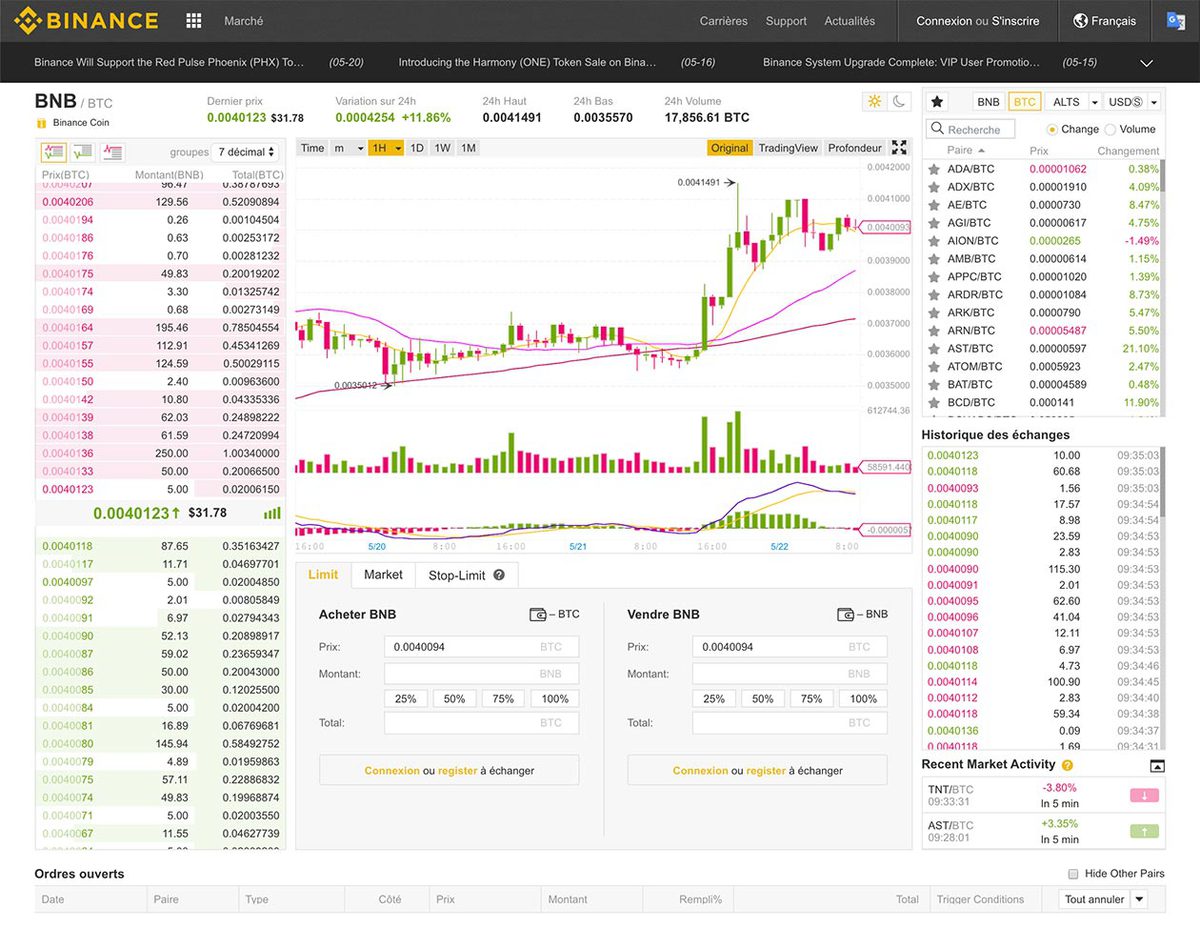Show favorites star tab in pairs panel
This screenshot has width=1200, height=928.
point(937,102)
